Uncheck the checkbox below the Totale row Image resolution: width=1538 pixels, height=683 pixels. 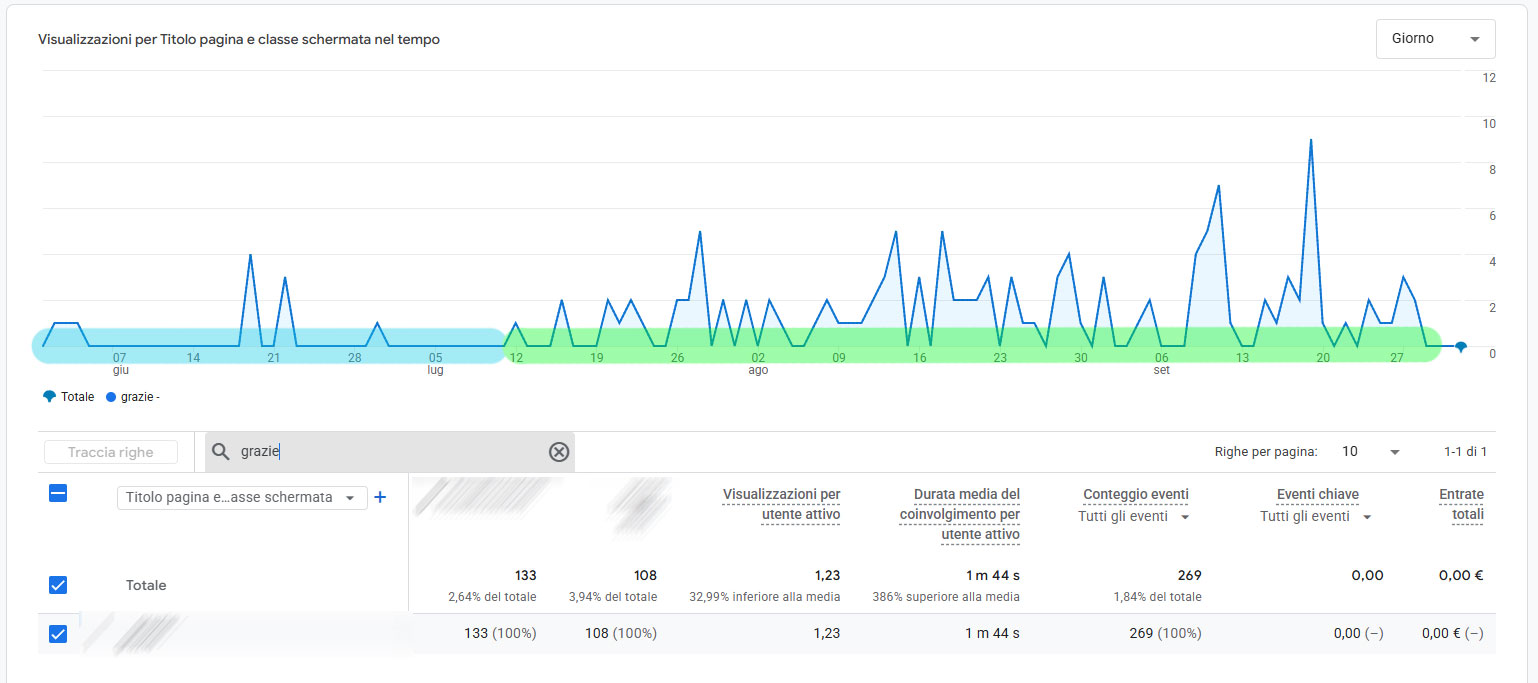click(x=58, y=634)
